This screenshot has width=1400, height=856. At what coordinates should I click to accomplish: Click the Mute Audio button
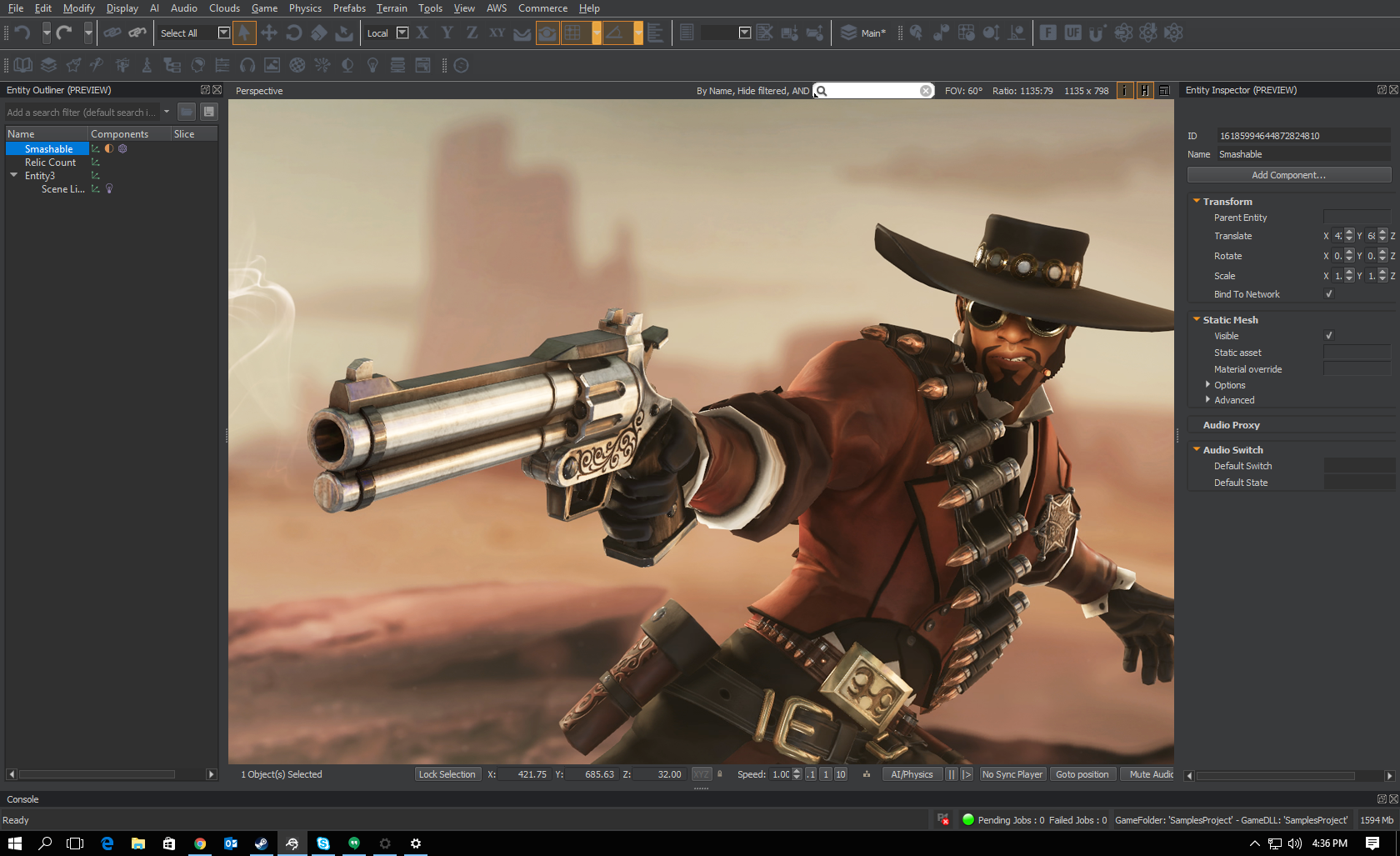1147,774
